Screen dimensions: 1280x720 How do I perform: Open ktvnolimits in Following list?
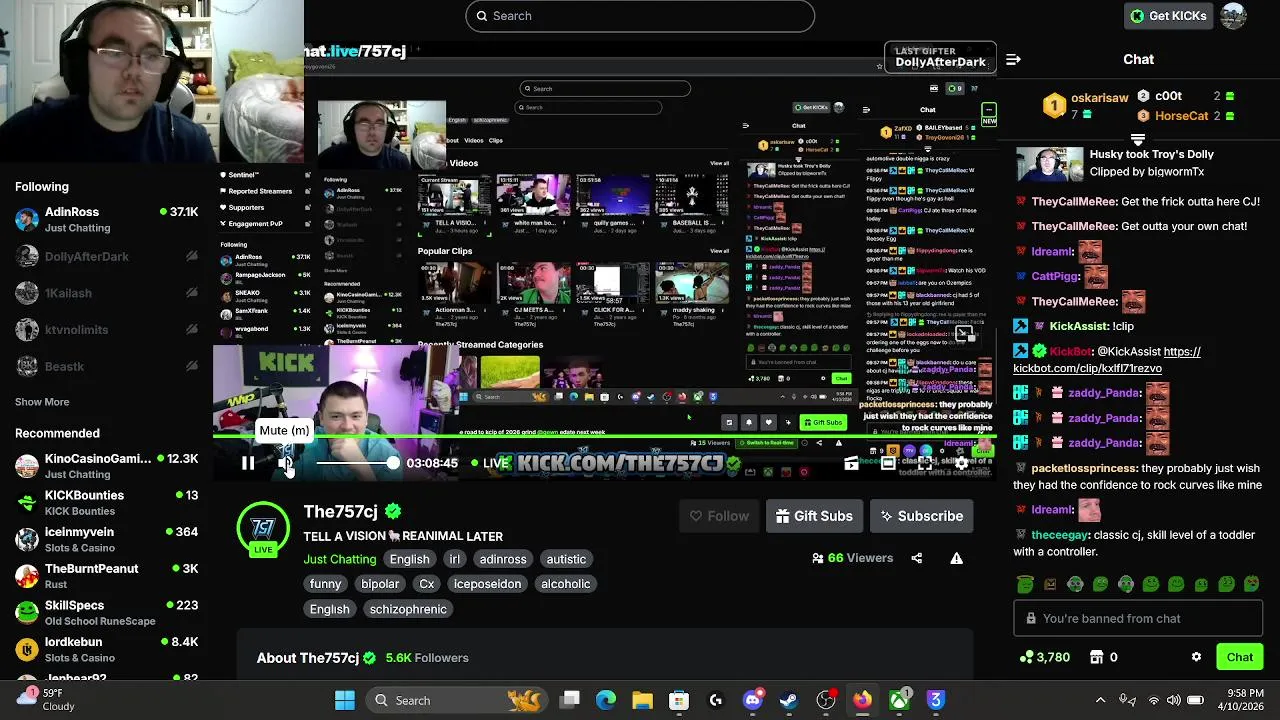tap(106, 330)
